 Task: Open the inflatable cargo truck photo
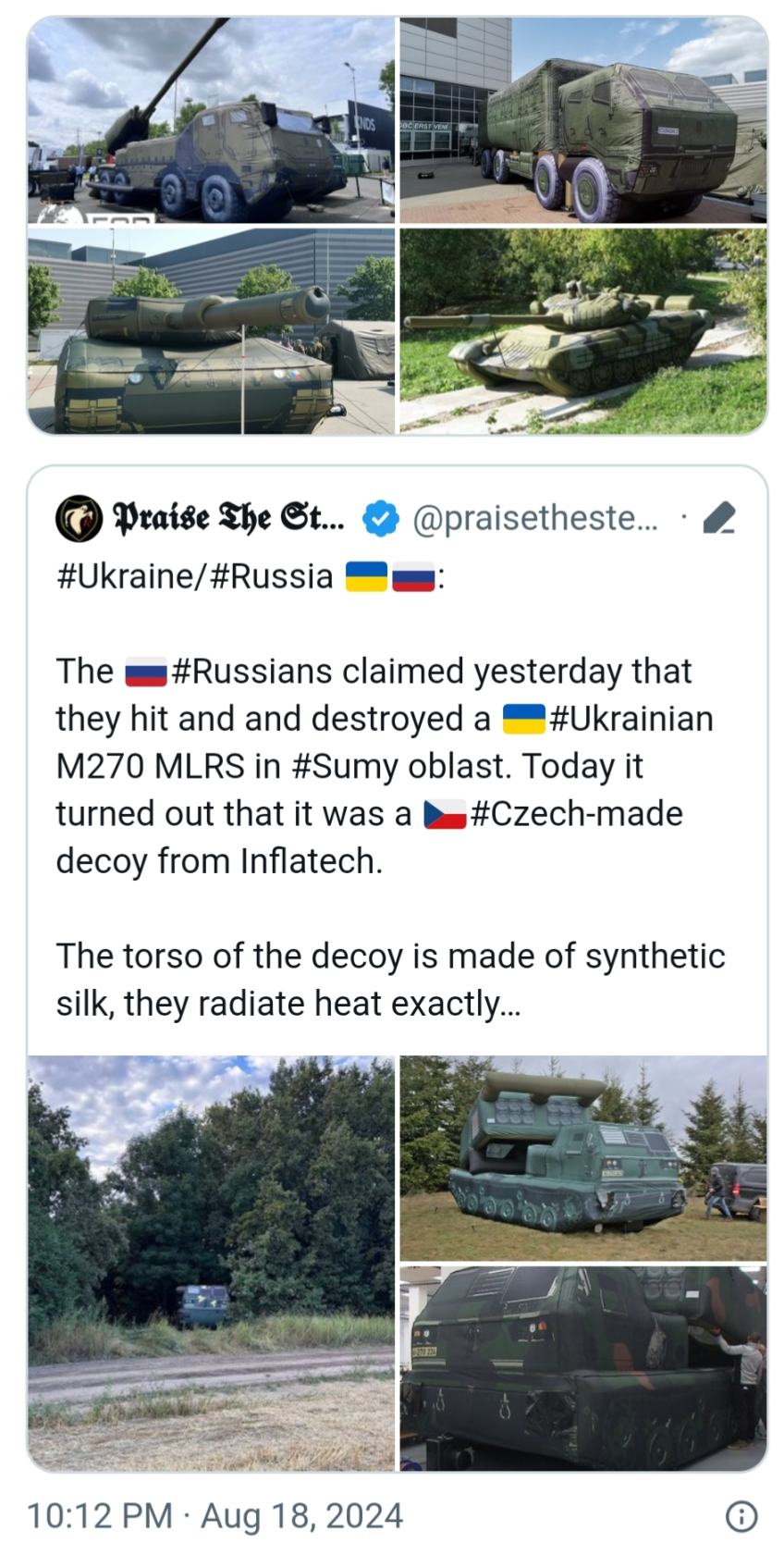click(583, 119)
